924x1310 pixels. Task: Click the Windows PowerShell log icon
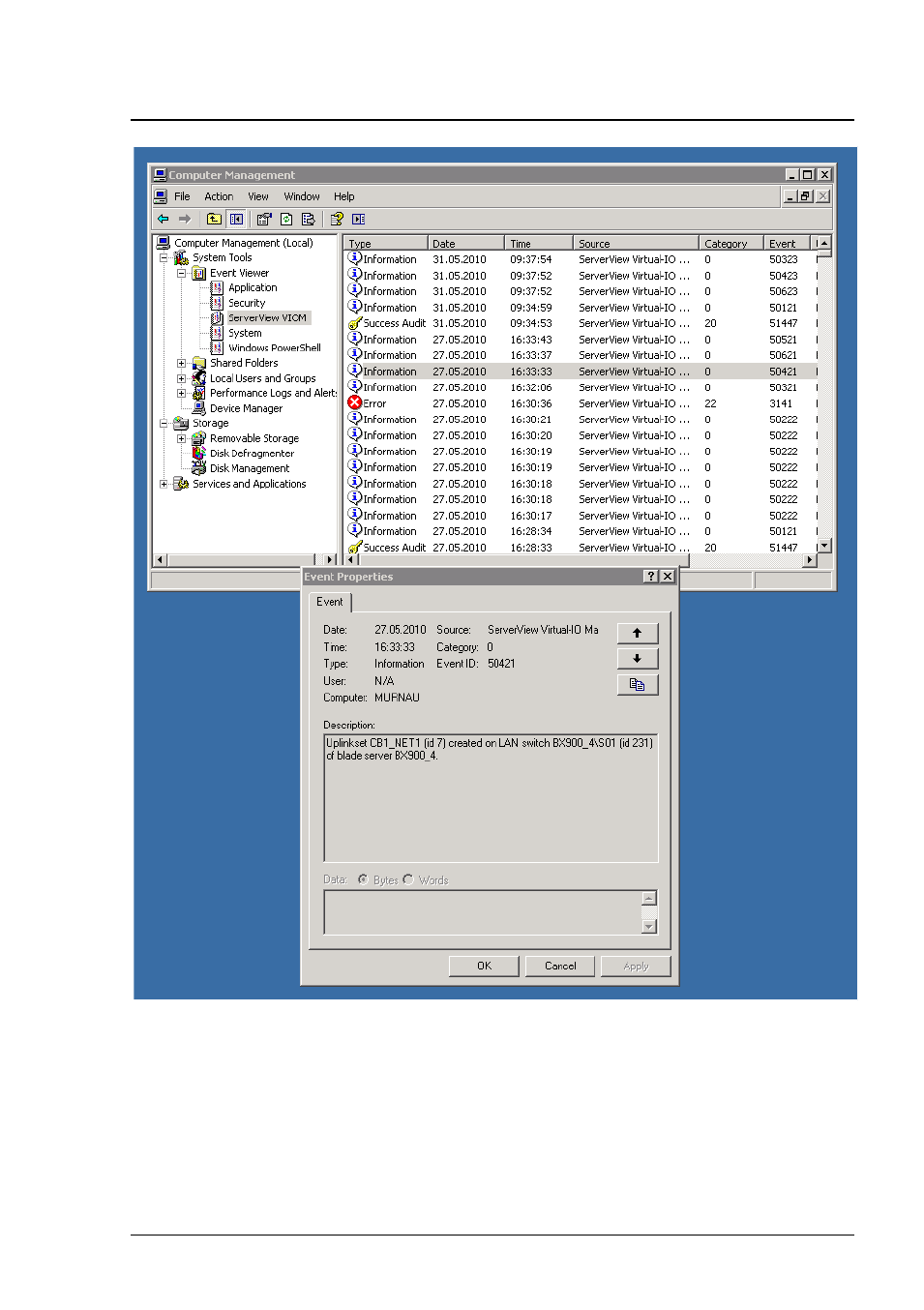tap(217, 347)
